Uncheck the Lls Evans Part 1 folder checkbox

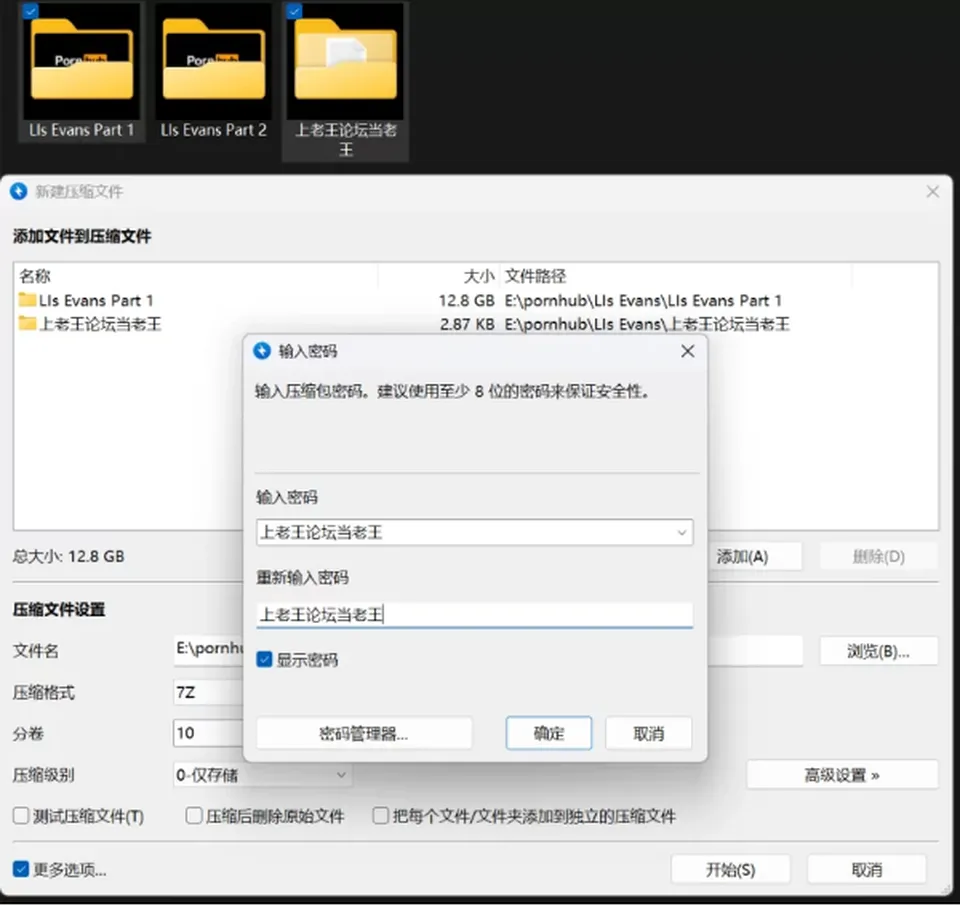tap(30, 10)
